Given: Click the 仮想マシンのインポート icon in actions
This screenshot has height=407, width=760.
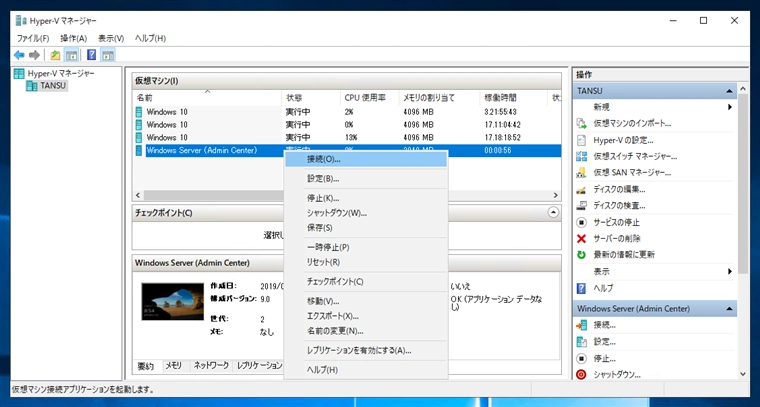Looking at the screenshot, I should click(x=581, y=124).
